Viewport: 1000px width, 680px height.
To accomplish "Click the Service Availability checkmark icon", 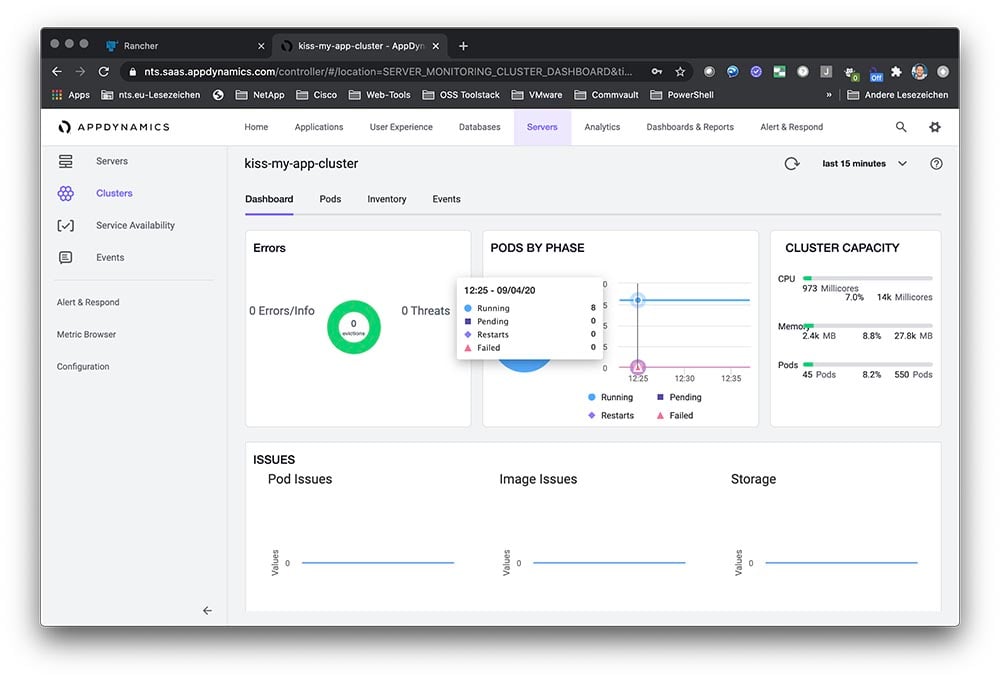I will pyautogui.click(x=66, y=225).
